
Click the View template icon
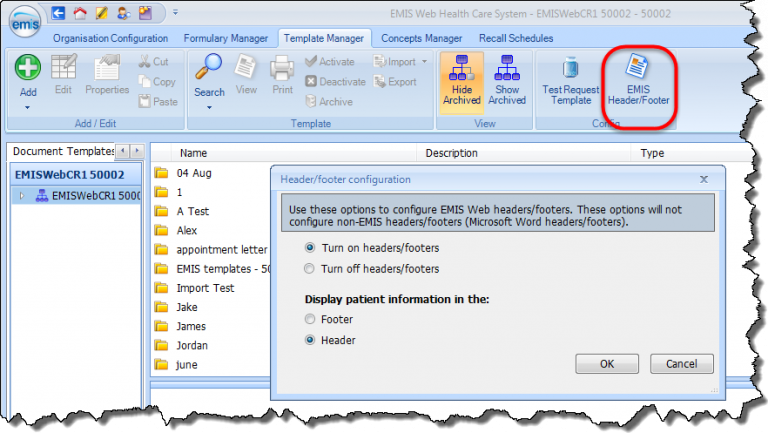pyautogui.click(x=246, y=74)
